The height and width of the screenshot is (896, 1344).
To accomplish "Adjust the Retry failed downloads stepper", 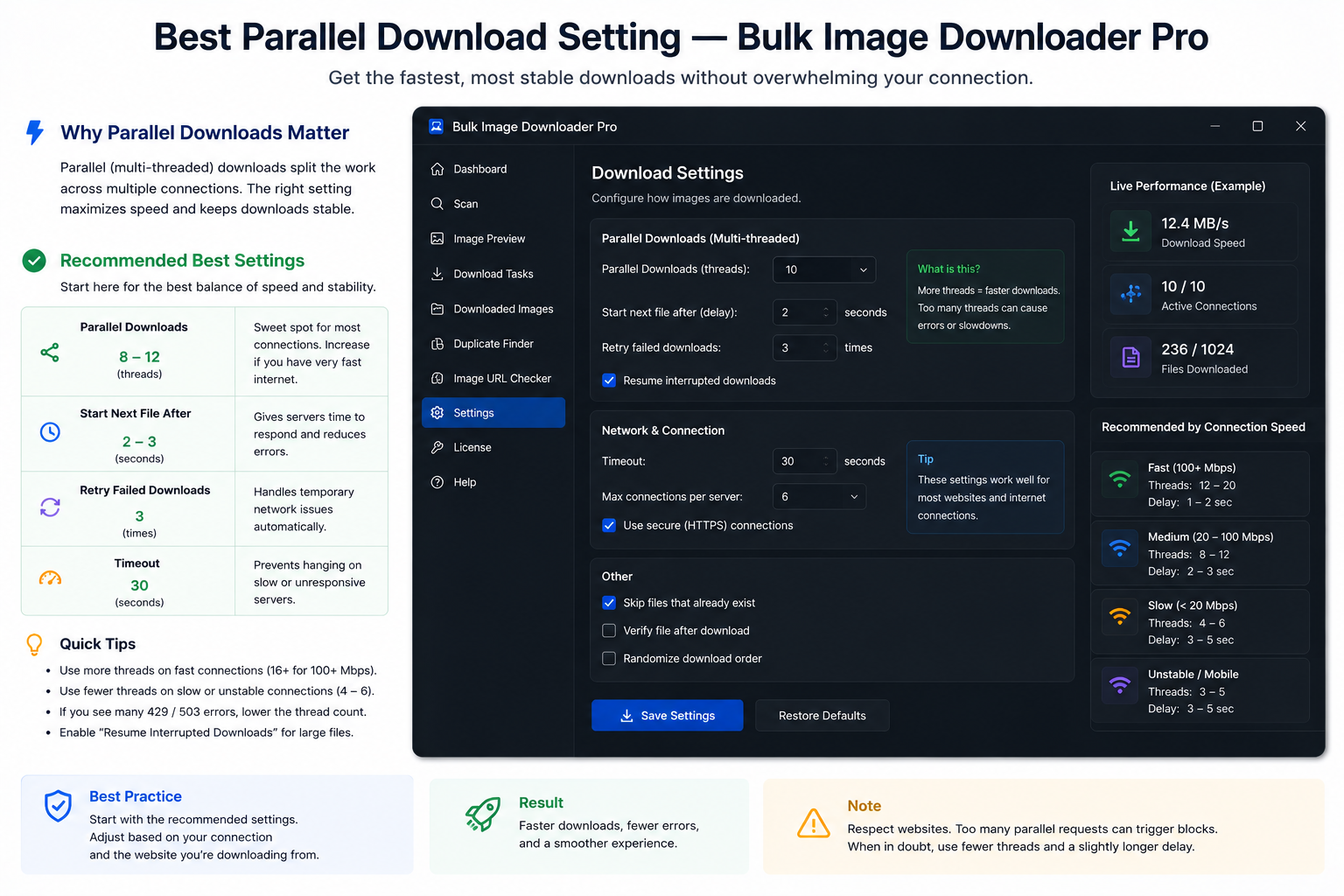I will (826, 347).
